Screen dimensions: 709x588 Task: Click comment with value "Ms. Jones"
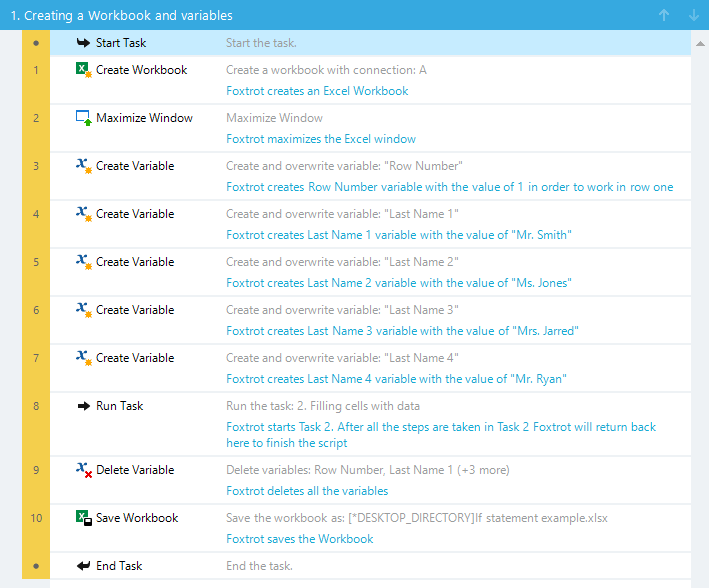[x=398, y=283]
